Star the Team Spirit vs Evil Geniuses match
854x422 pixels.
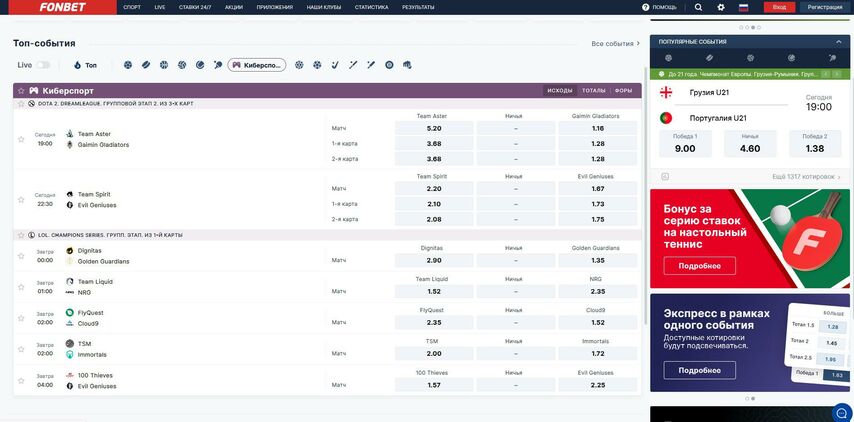tap(21, 200)
